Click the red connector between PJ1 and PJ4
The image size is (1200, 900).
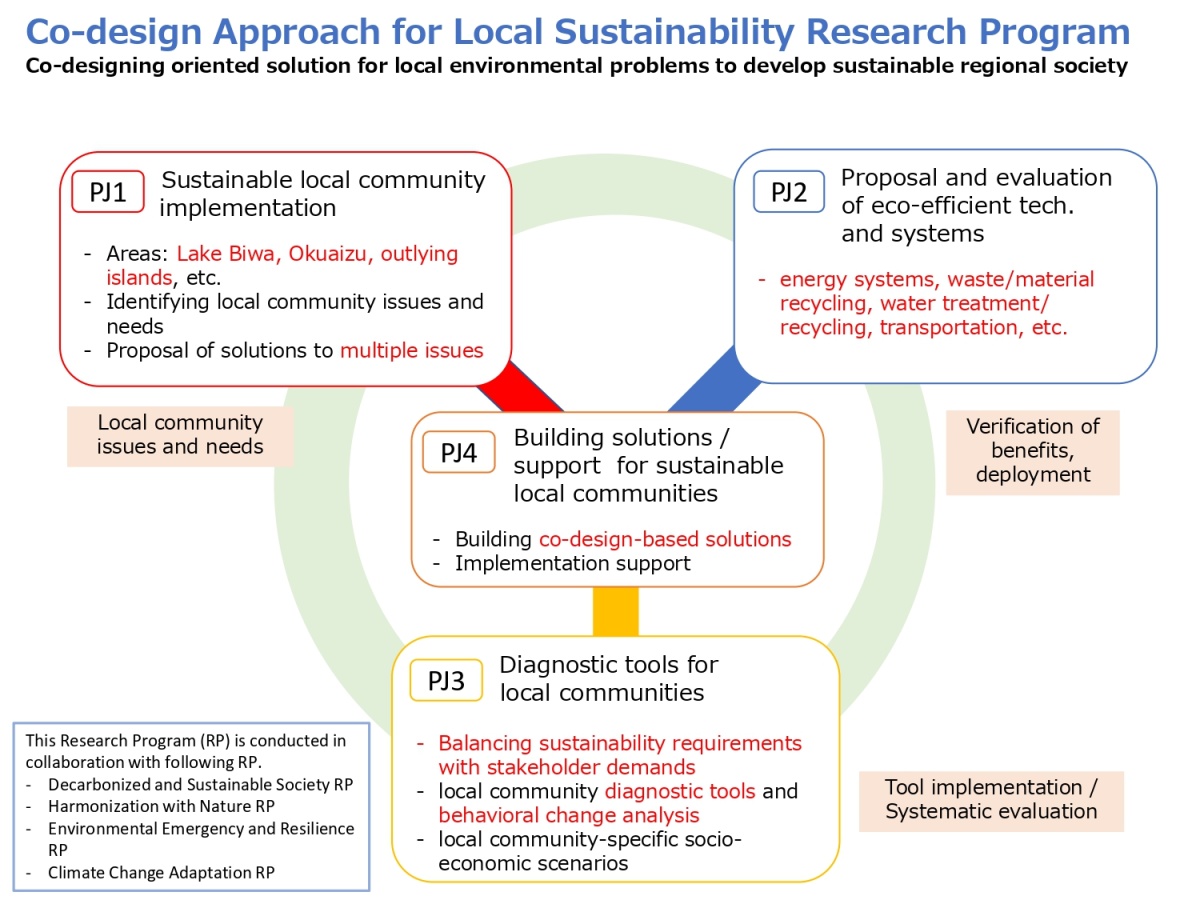pyautogui.click(x=518, y=385)
